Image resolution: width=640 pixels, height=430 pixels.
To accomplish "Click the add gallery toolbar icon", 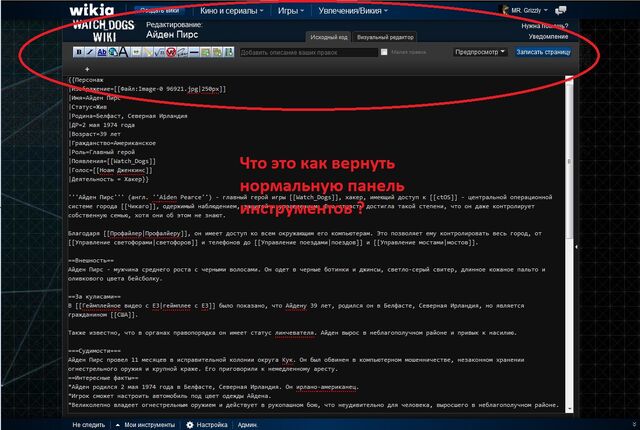I will pos(217,52).
